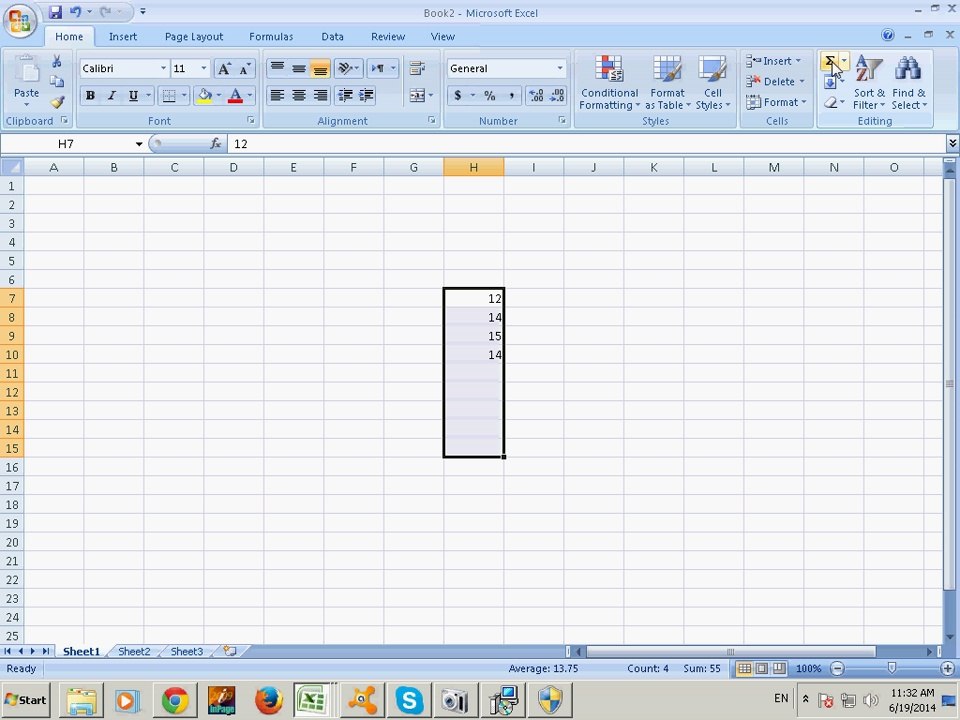Open the Sort & Filter dropdown
Viewport: 960px width, 720px height.
tap(869, 83)
